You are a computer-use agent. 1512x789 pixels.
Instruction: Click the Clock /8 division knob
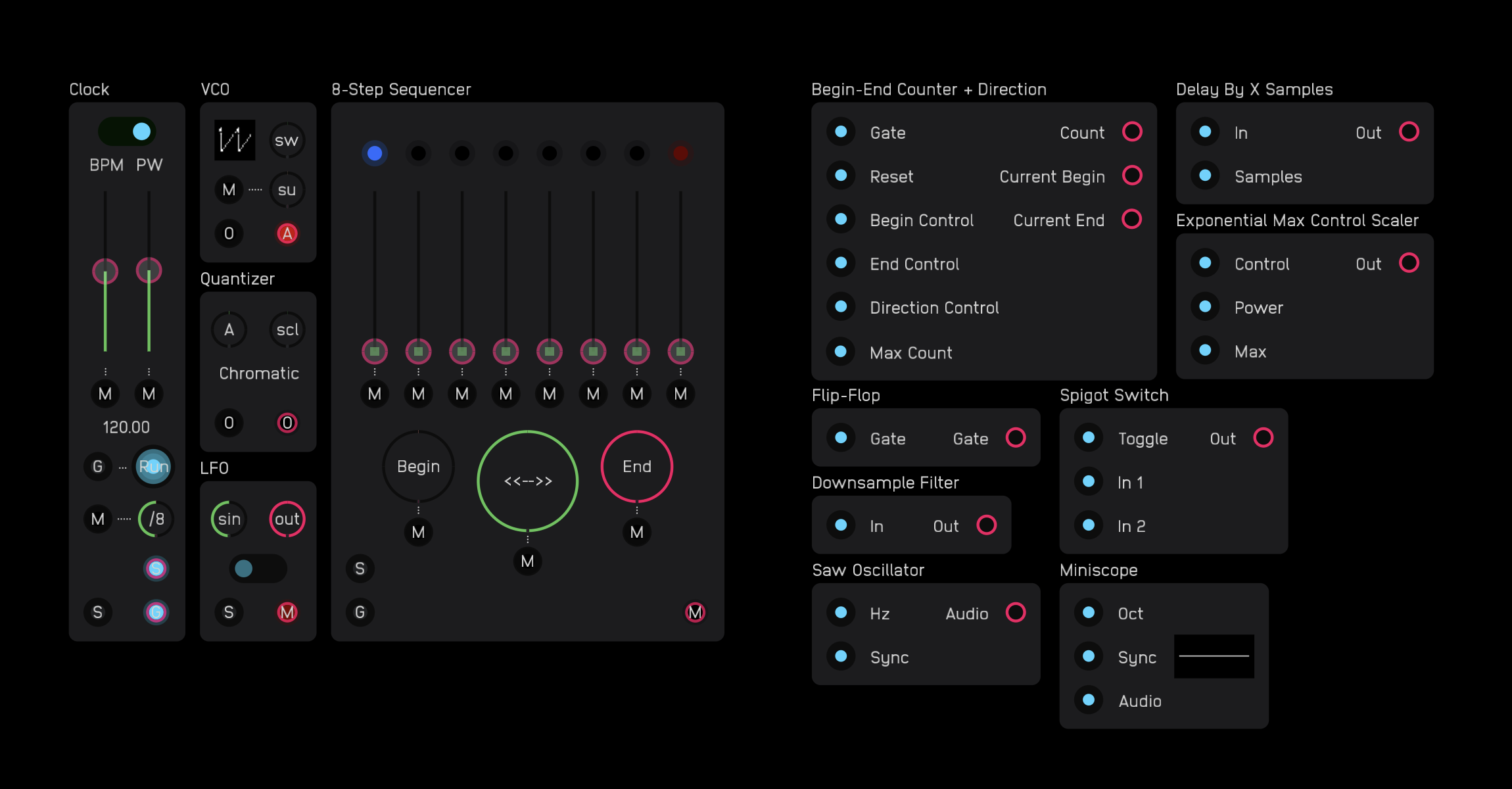[156, 519]
